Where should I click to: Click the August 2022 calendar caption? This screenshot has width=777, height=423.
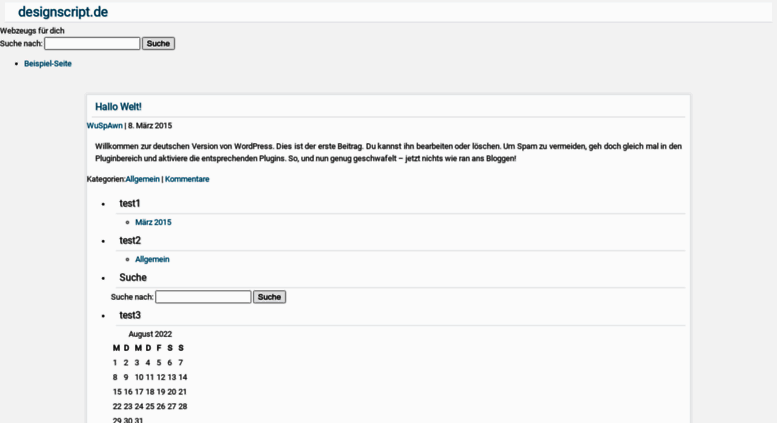point(150,334)
